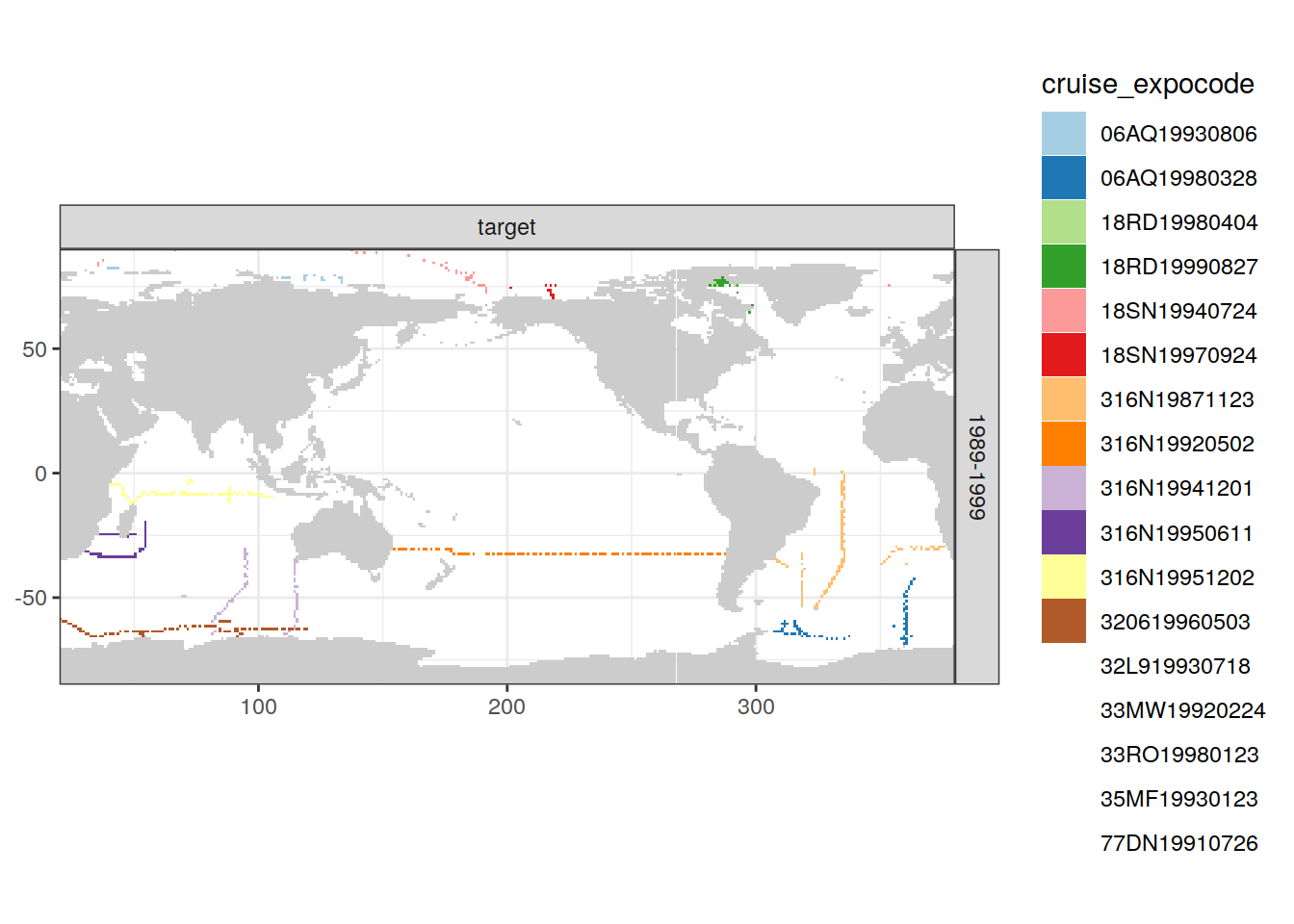Choose the orange 316N19920502 legend swatch
Viewport: 1294px width, 924px height.
tap(1063, 444)
